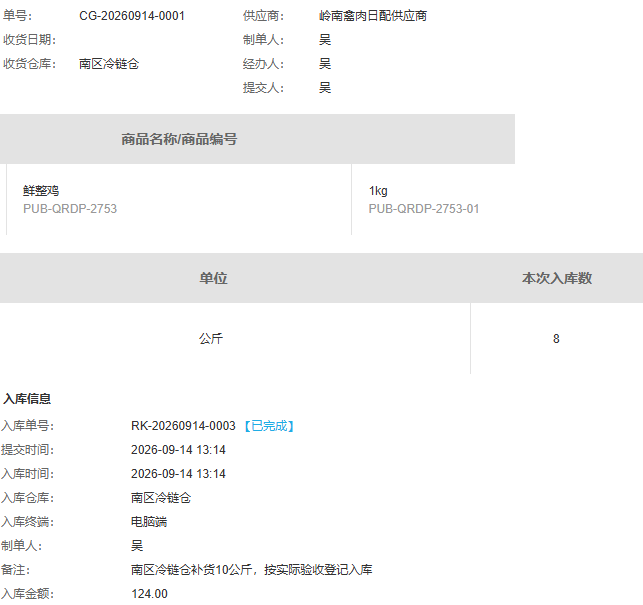Click product code PUB-QRDP-2753
Image resolution: width=643 pixels, height=605 pixels.
[70, 209]
